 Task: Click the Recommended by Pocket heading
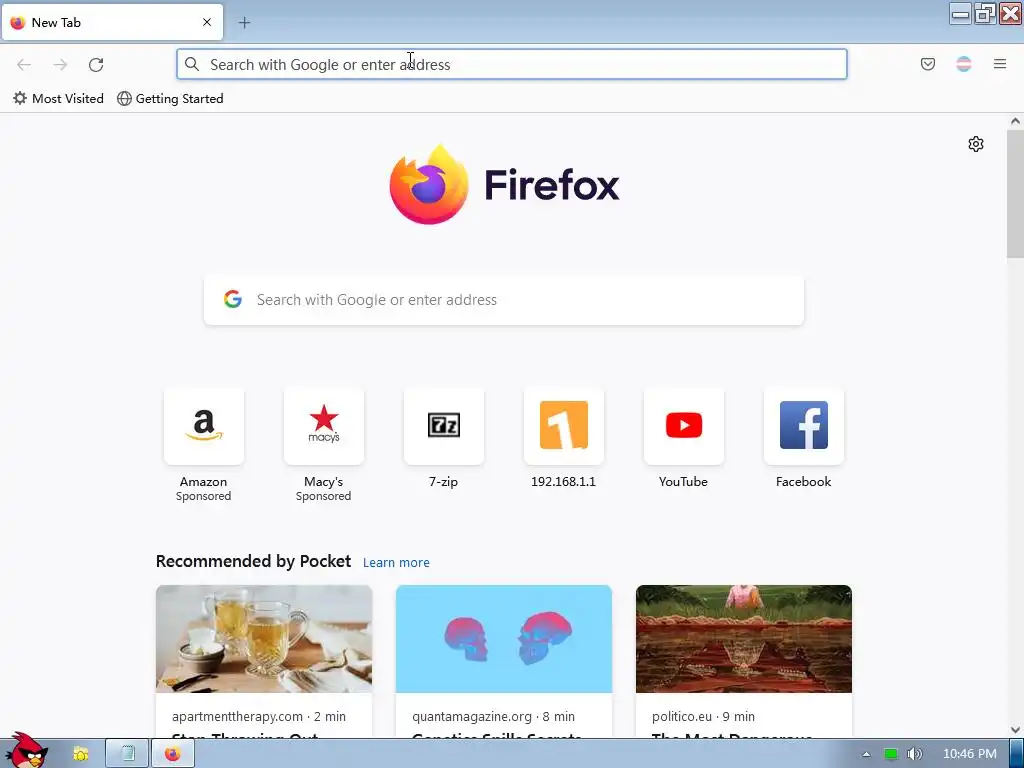253,562
